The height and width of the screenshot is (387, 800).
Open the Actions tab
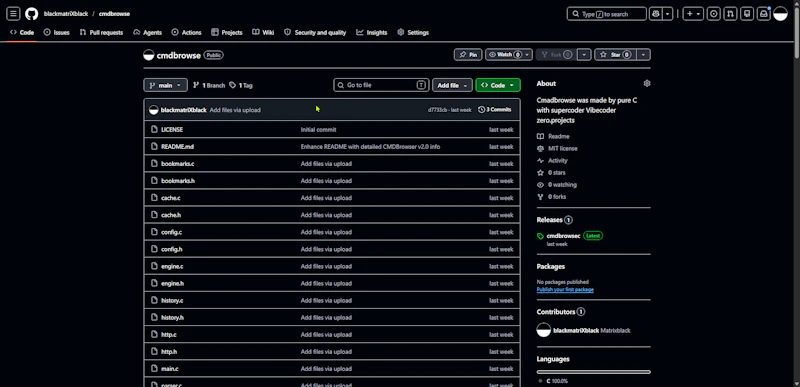186,33
